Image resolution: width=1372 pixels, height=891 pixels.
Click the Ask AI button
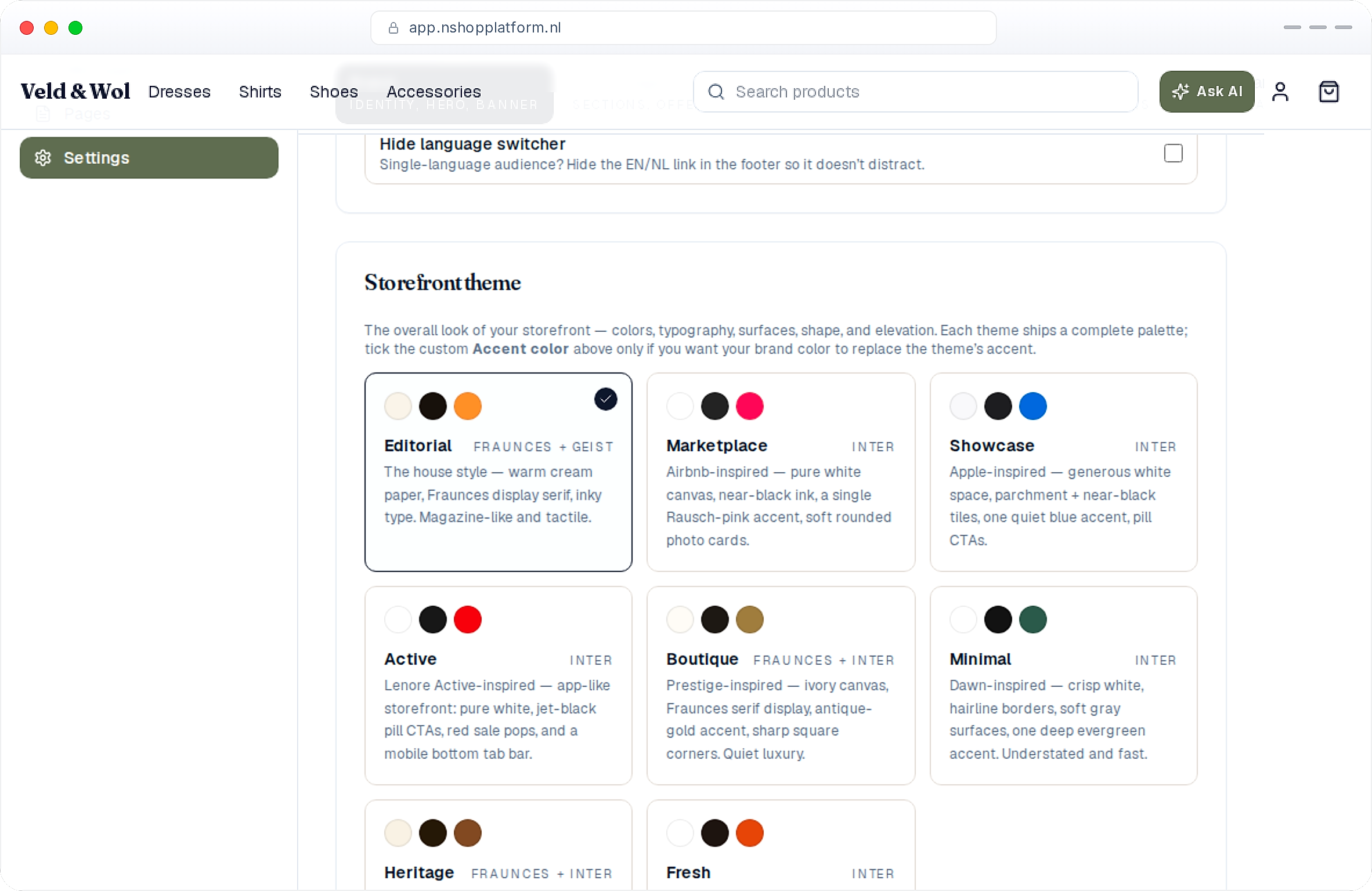(x=1207, y=92)
